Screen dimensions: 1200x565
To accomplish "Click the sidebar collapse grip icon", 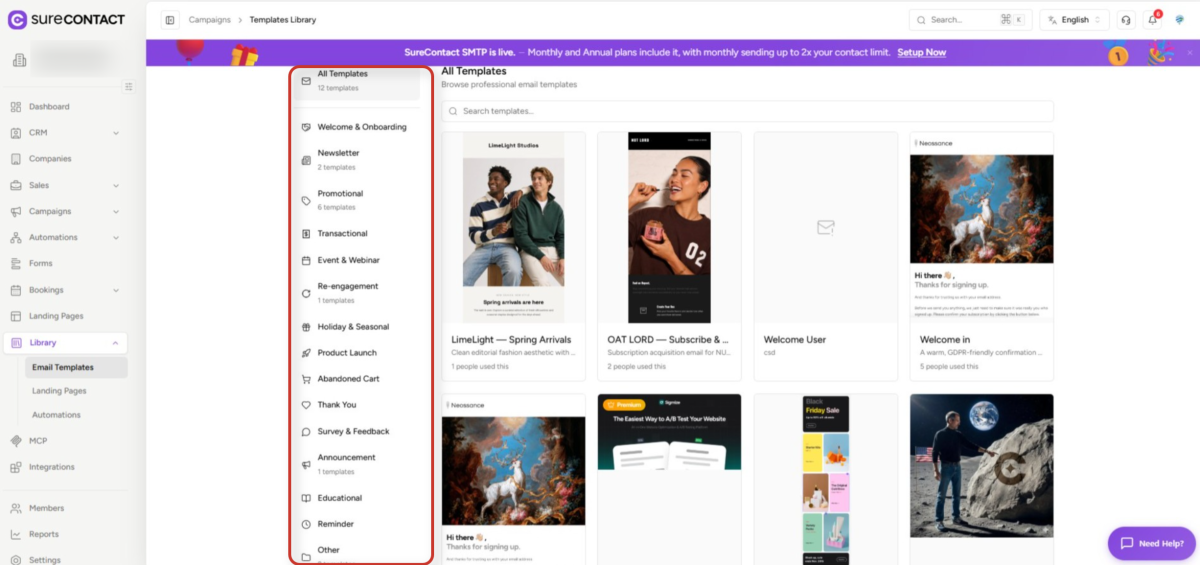I will coord(128,87).
